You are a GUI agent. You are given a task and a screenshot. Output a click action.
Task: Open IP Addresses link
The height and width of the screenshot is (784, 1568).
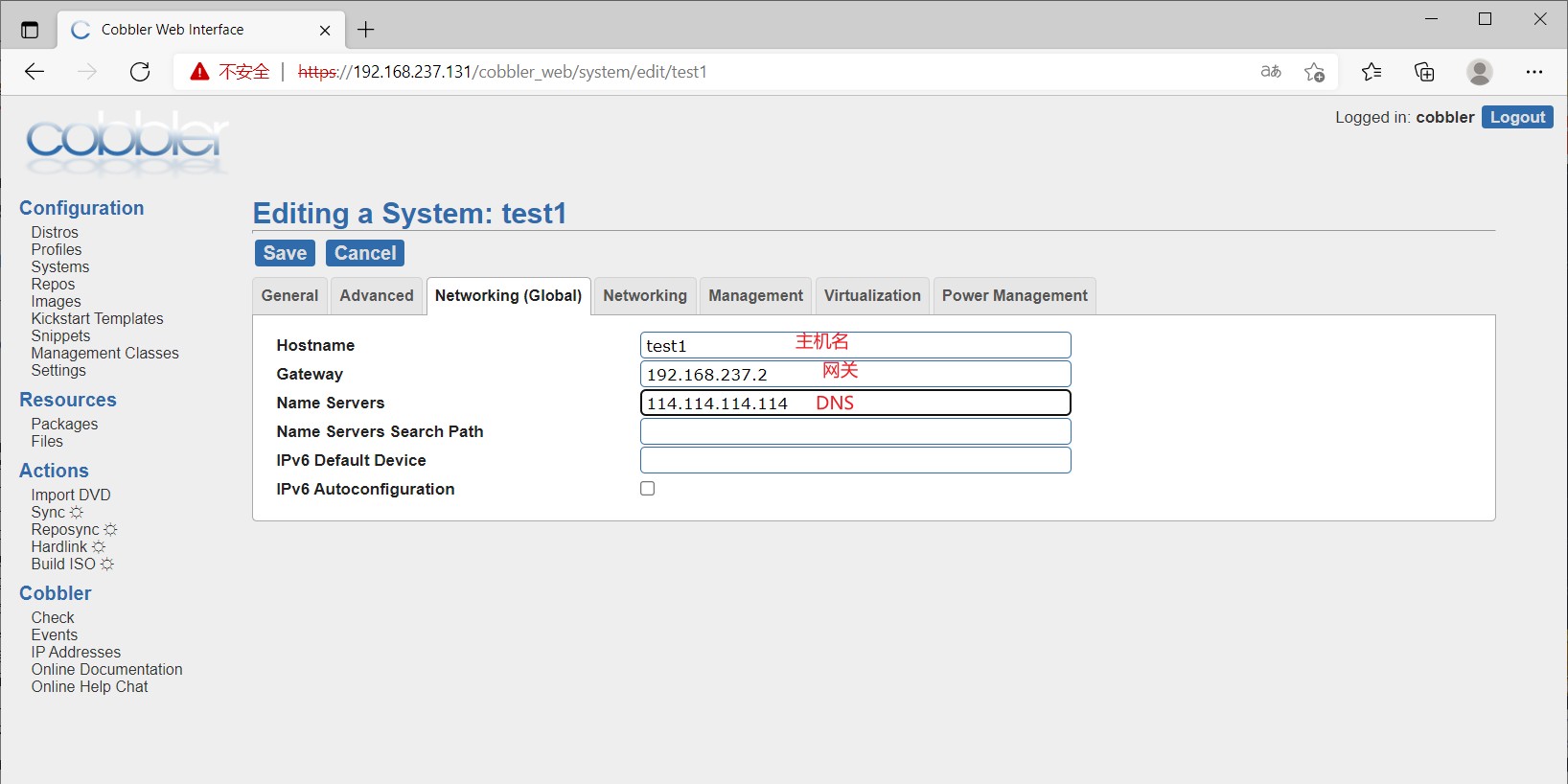tap(76, 652)
